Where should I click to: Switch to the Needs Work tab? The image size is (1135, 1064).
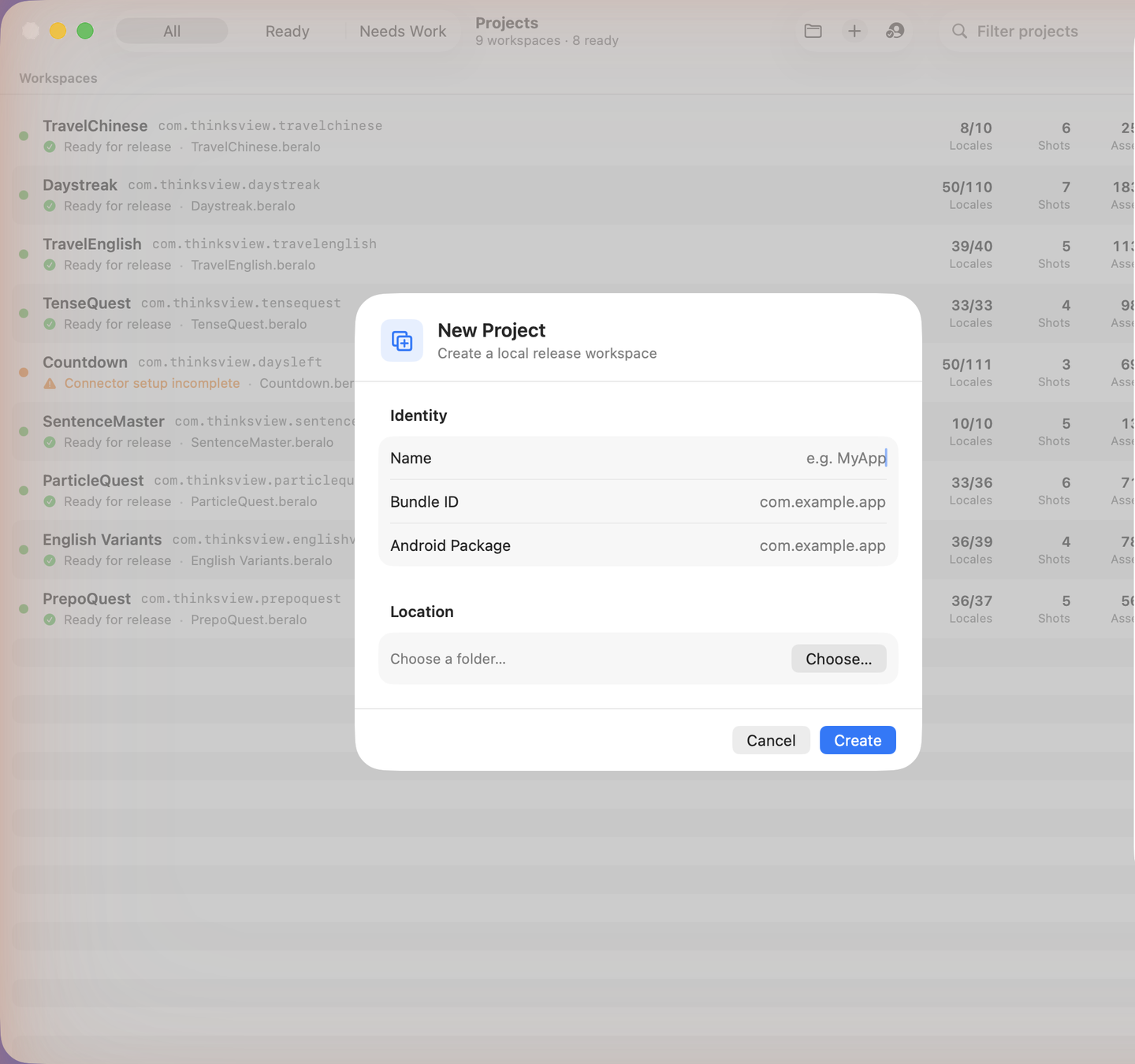coord(403,31)
